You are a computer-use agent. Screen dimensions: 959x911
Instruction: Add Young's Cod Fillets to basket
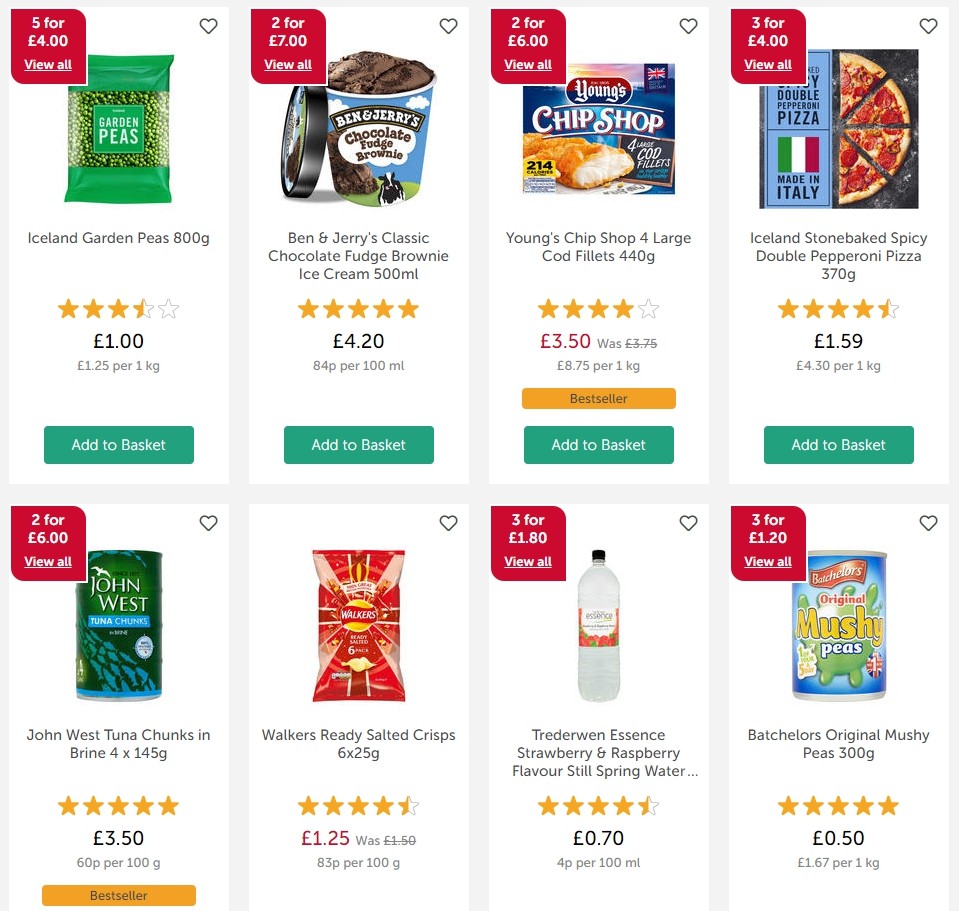point(598,445)
